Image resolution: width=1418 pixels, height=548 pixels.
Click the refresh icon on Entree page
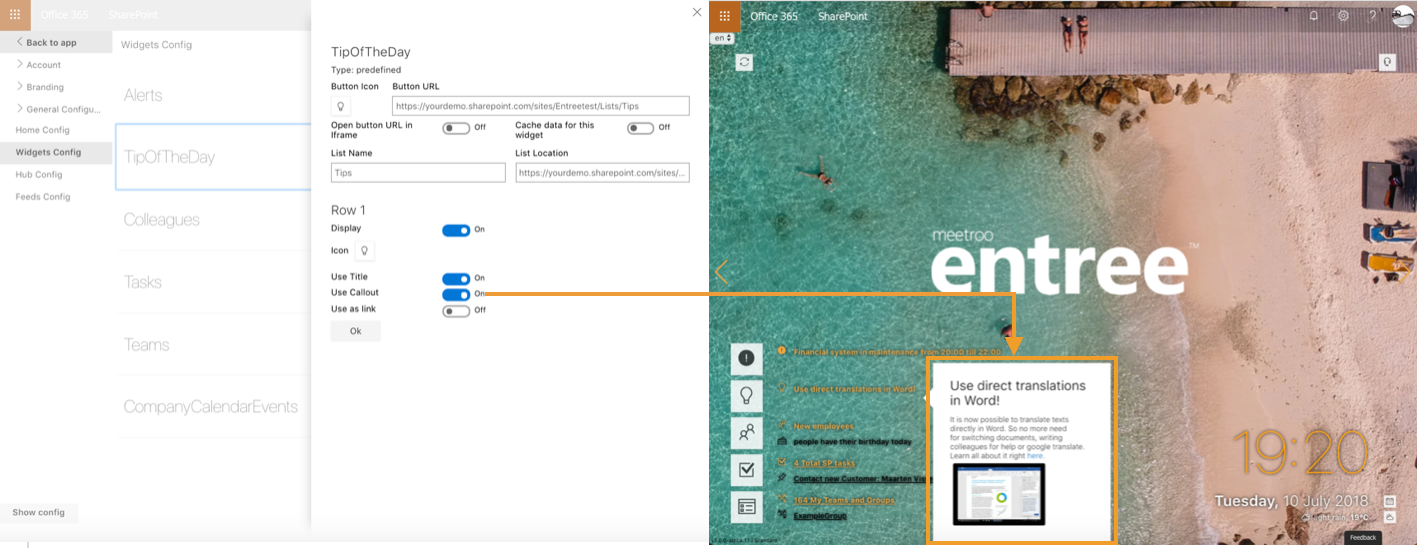pyautogui.click(x=744, y=62)
